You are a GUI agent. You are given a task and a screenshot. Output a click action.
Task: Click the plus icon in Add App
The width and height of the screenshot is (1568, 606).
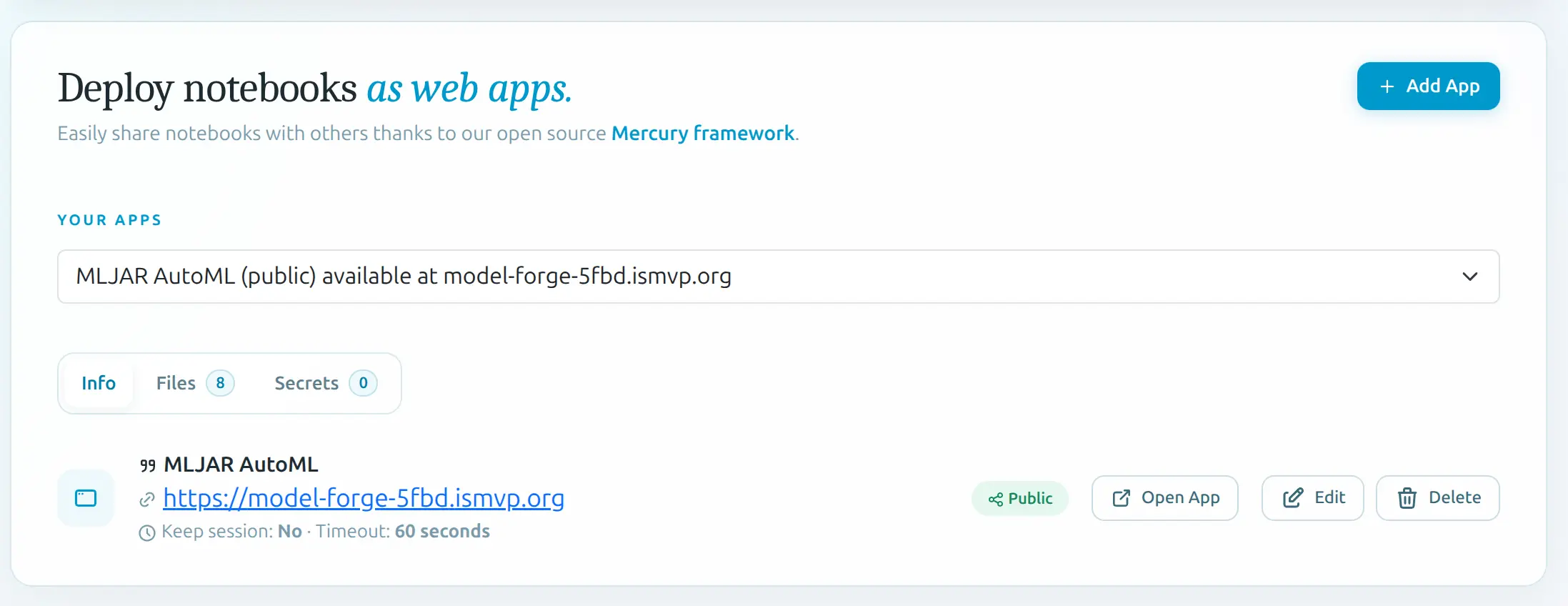[x=1387, y=86]
